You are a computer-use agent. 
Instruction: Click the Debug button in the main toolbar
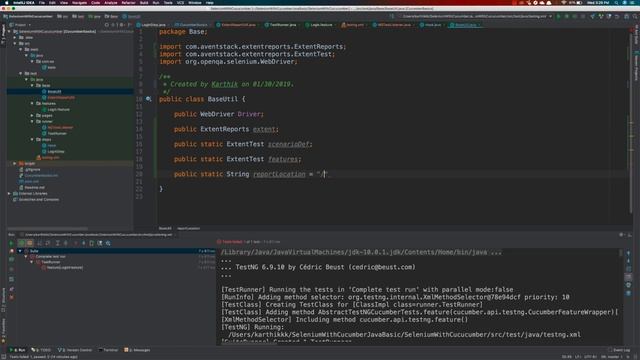pos(567,16)
